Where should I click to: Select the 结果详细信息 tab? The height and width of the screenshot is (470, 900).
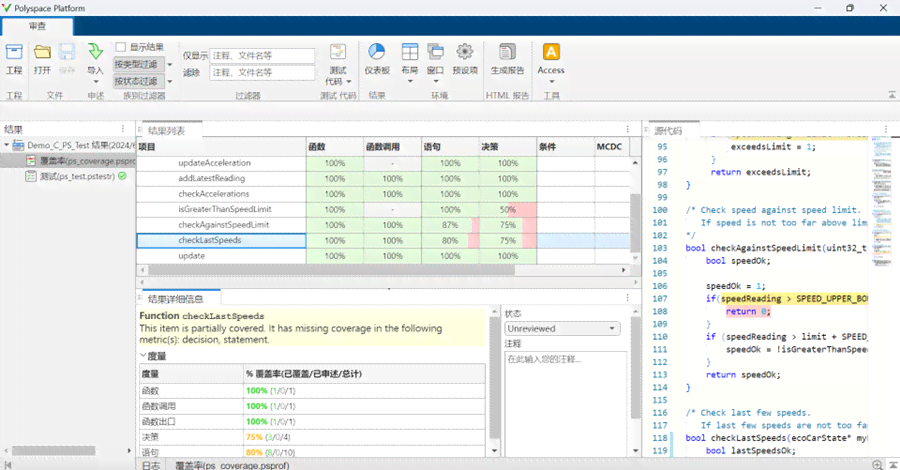176,299
